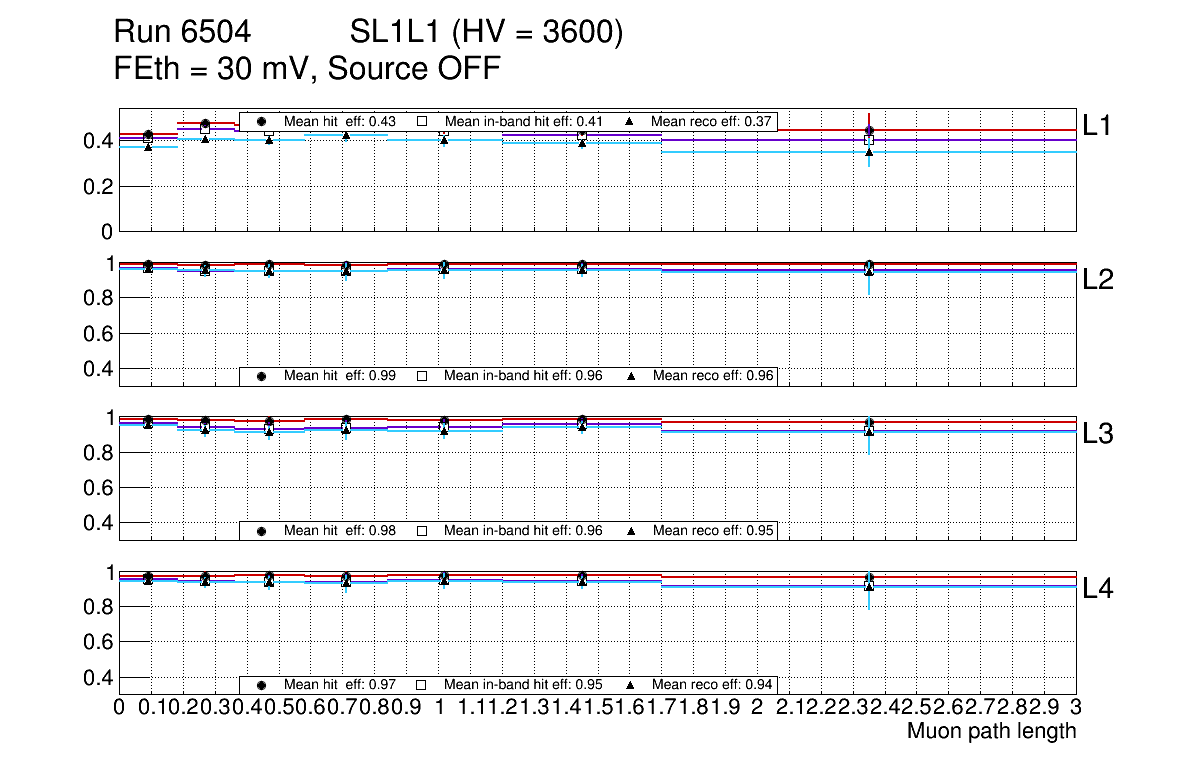Click the open square marker in L1 legend
The image size is (1196, 772).
pos(421,122)
